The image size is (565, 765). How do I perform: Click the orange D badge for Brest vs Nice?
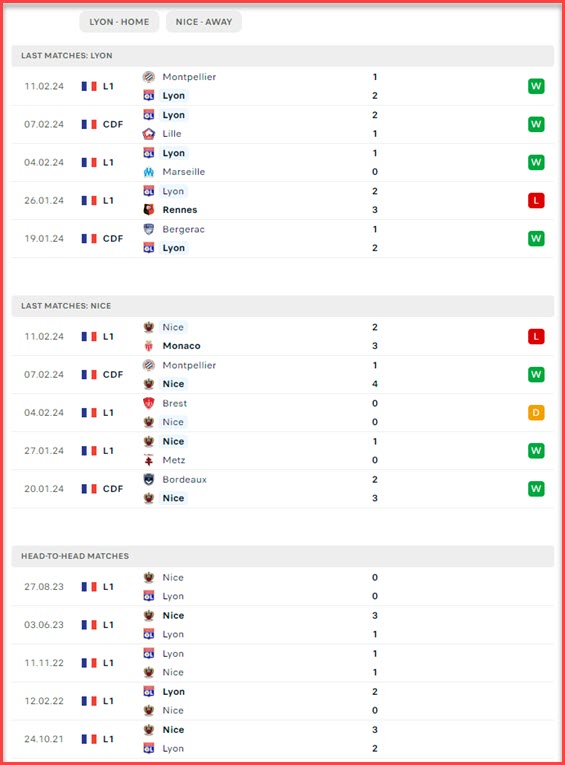pyautogui.click(x=536, y=413)
